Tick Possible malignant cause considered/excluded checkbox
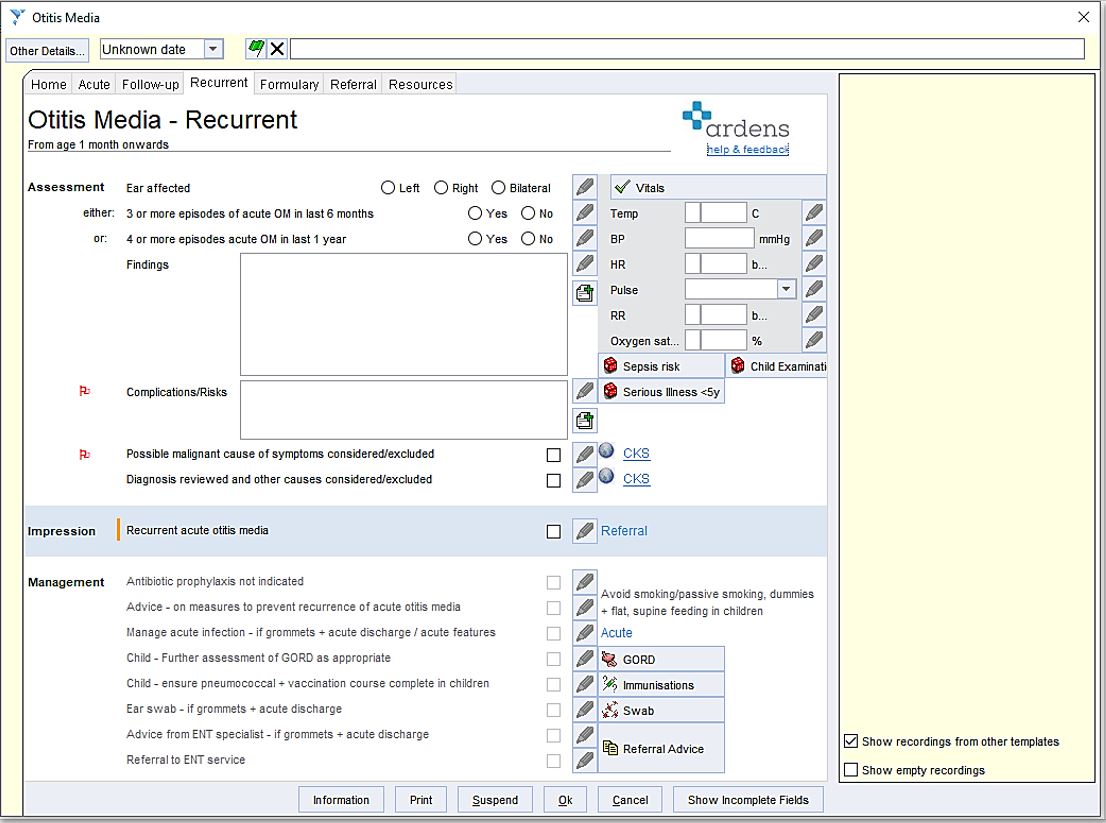Viewport: 1106px width, 823px height. [554, 455]
